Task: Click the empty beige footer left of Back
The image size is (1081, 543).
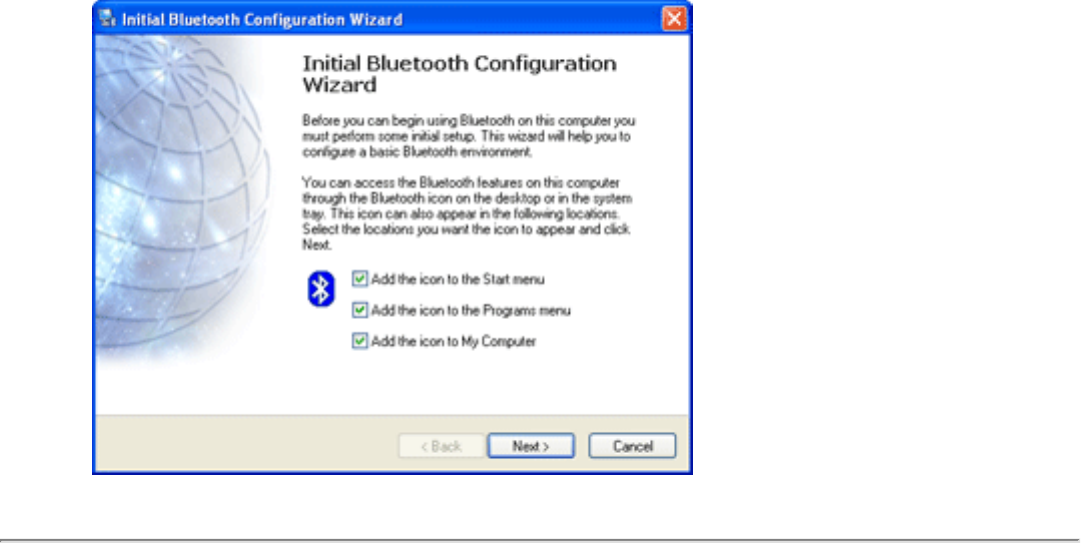Action: [x=245, y=444]
